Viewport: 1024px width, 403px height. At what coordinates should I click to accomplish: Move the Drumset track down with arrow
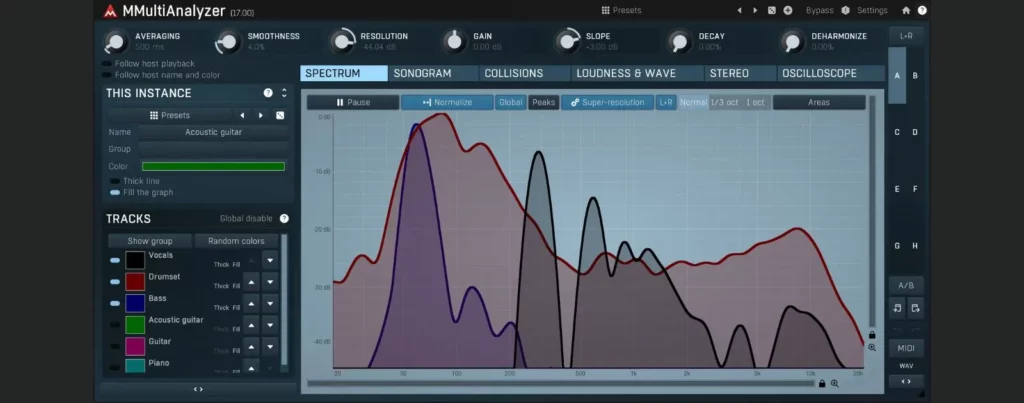click(269, 282)
